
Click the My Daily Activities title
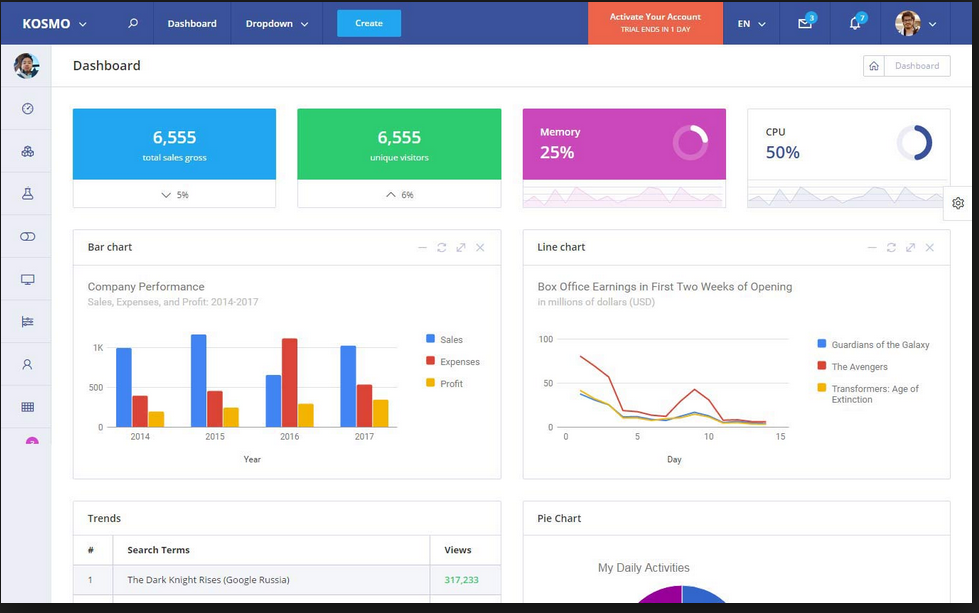tap(644, 567)
